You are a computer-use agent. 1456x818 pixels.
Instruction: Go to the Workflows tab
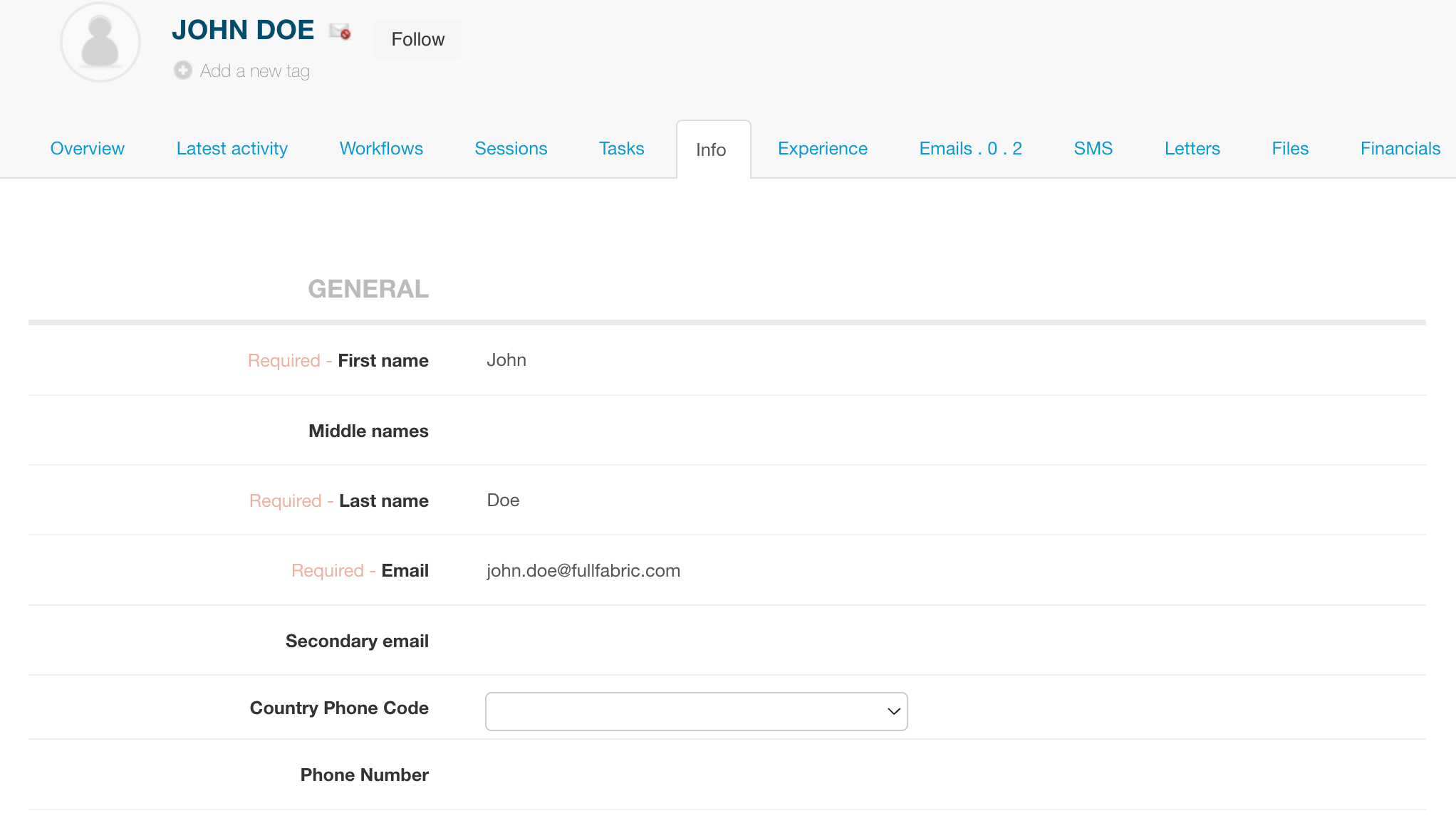coord(381,148)
